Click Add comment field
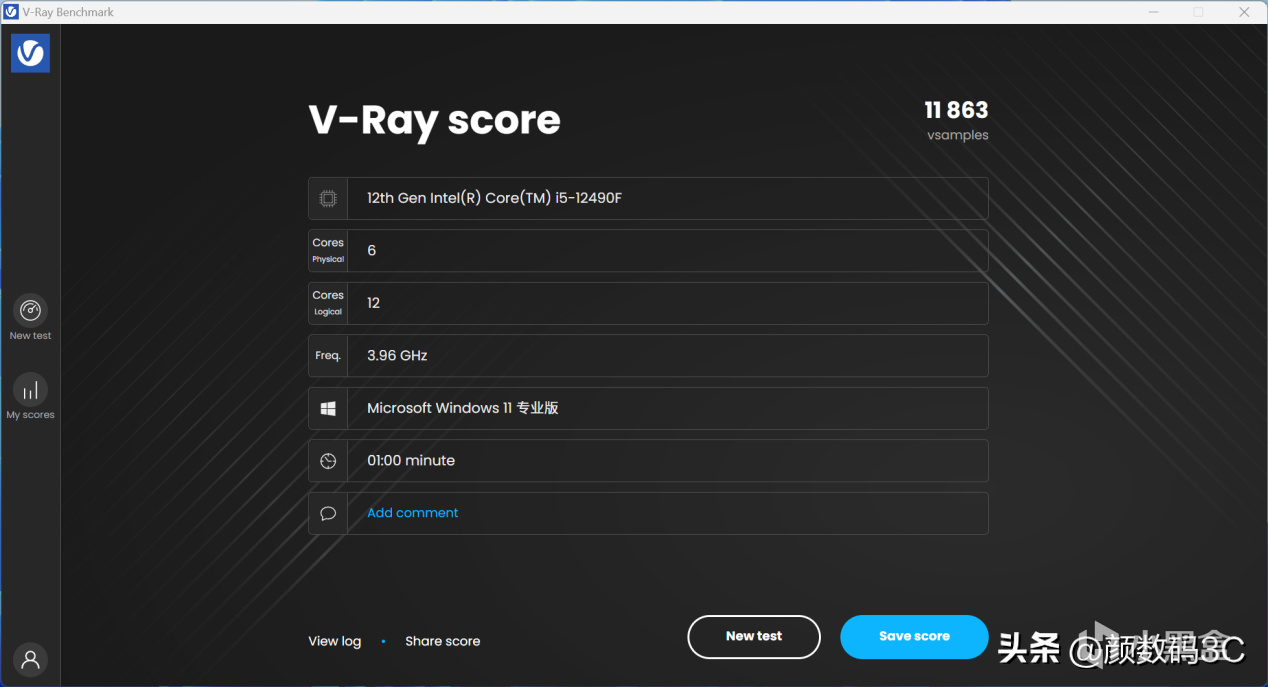 pos(648,513)
